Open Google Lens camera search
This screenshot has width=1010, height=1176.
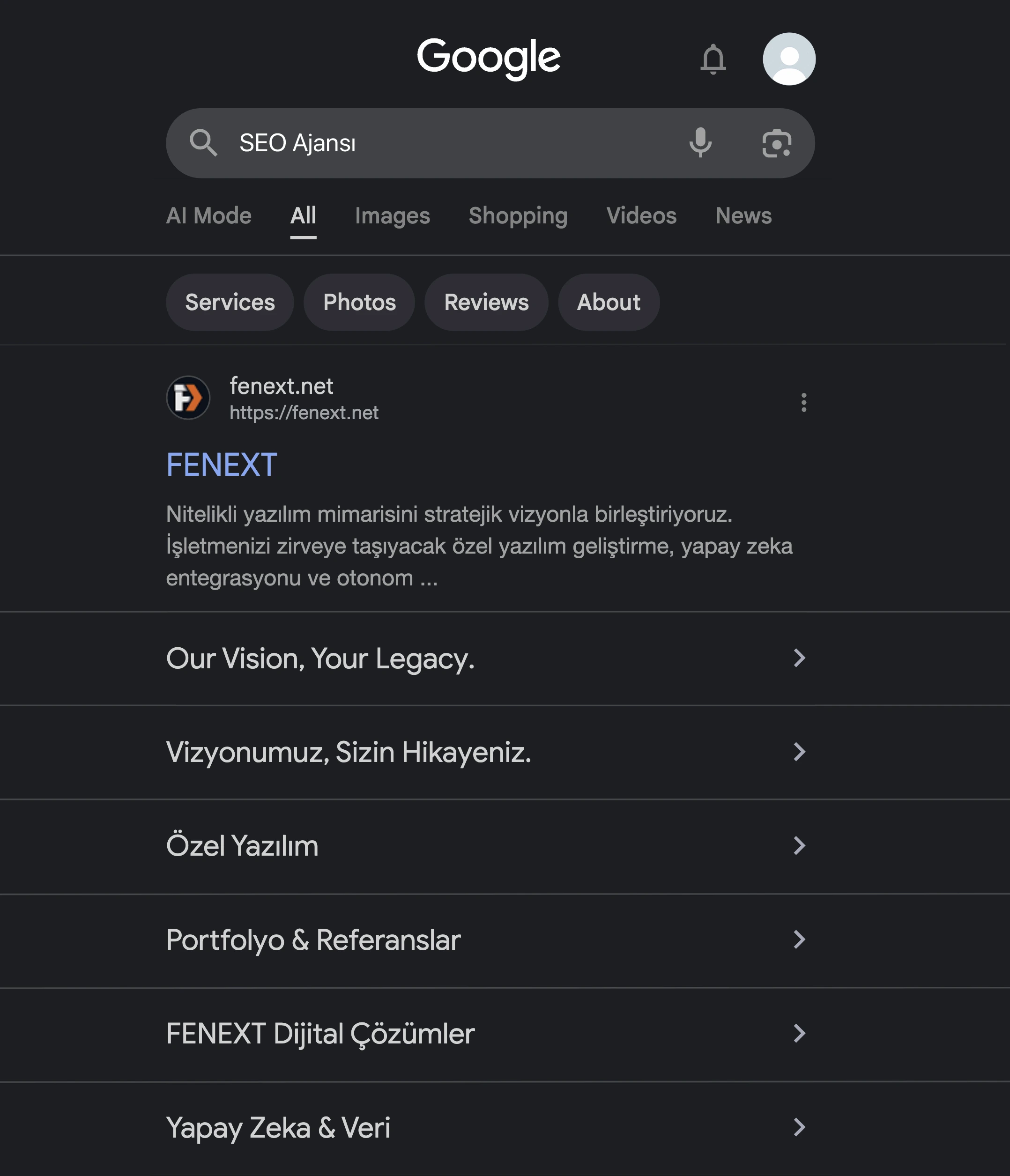tap(776, 143)
